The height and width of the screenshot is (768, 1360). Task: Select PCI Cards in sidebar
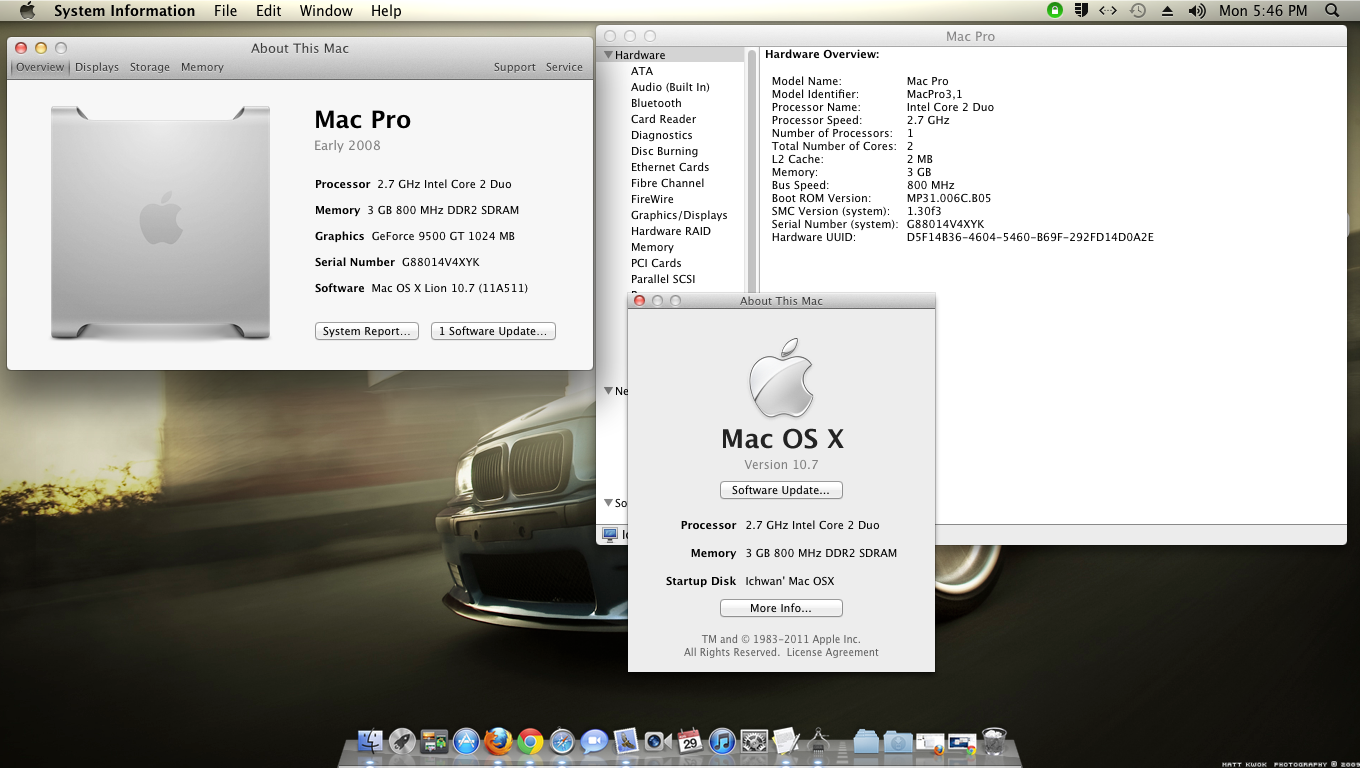pyautogui.click(x=656, y=263)
